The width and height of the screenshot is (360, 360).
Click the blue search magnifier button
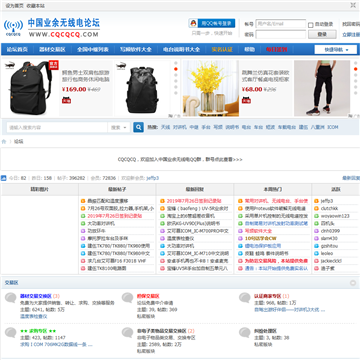point(138,127)
